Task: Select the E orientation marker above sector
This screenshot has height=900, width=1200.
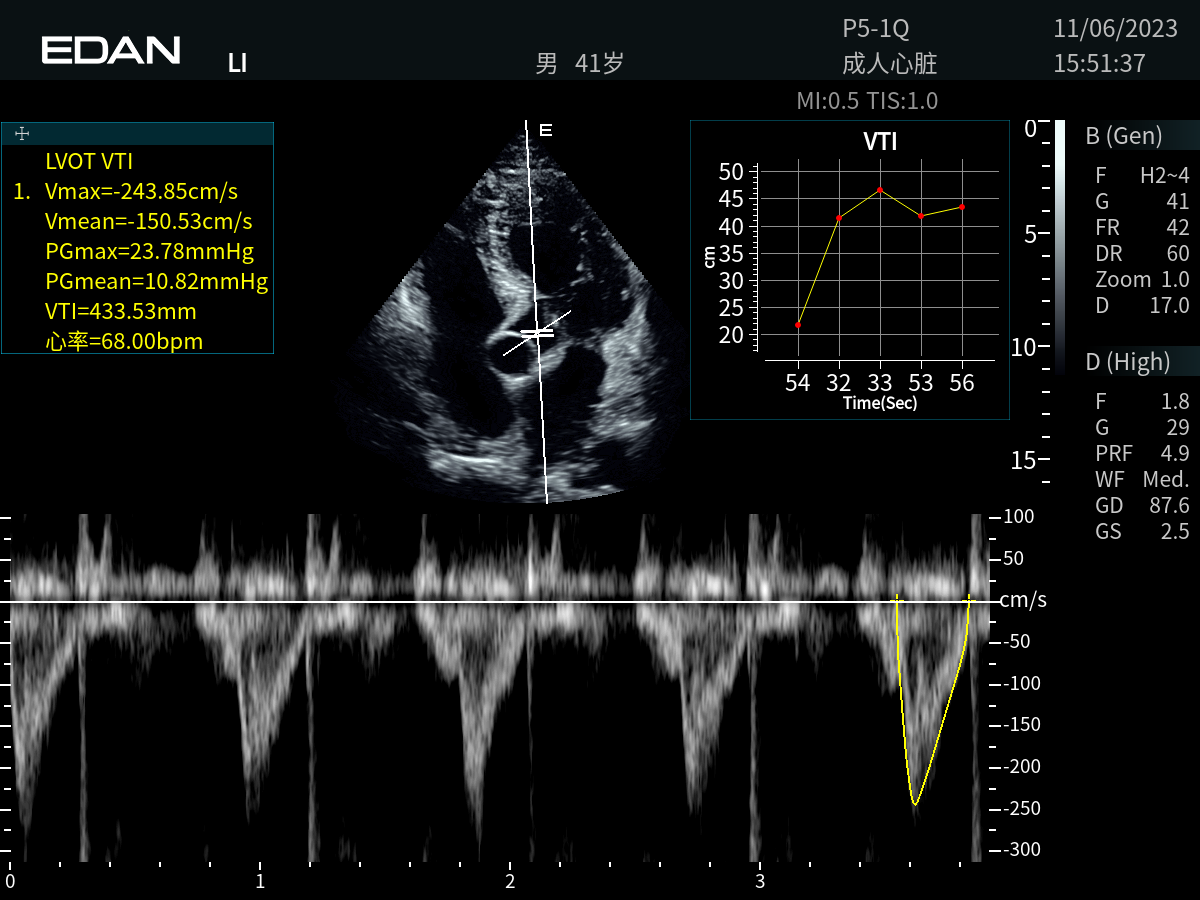Action: (545, 130)
